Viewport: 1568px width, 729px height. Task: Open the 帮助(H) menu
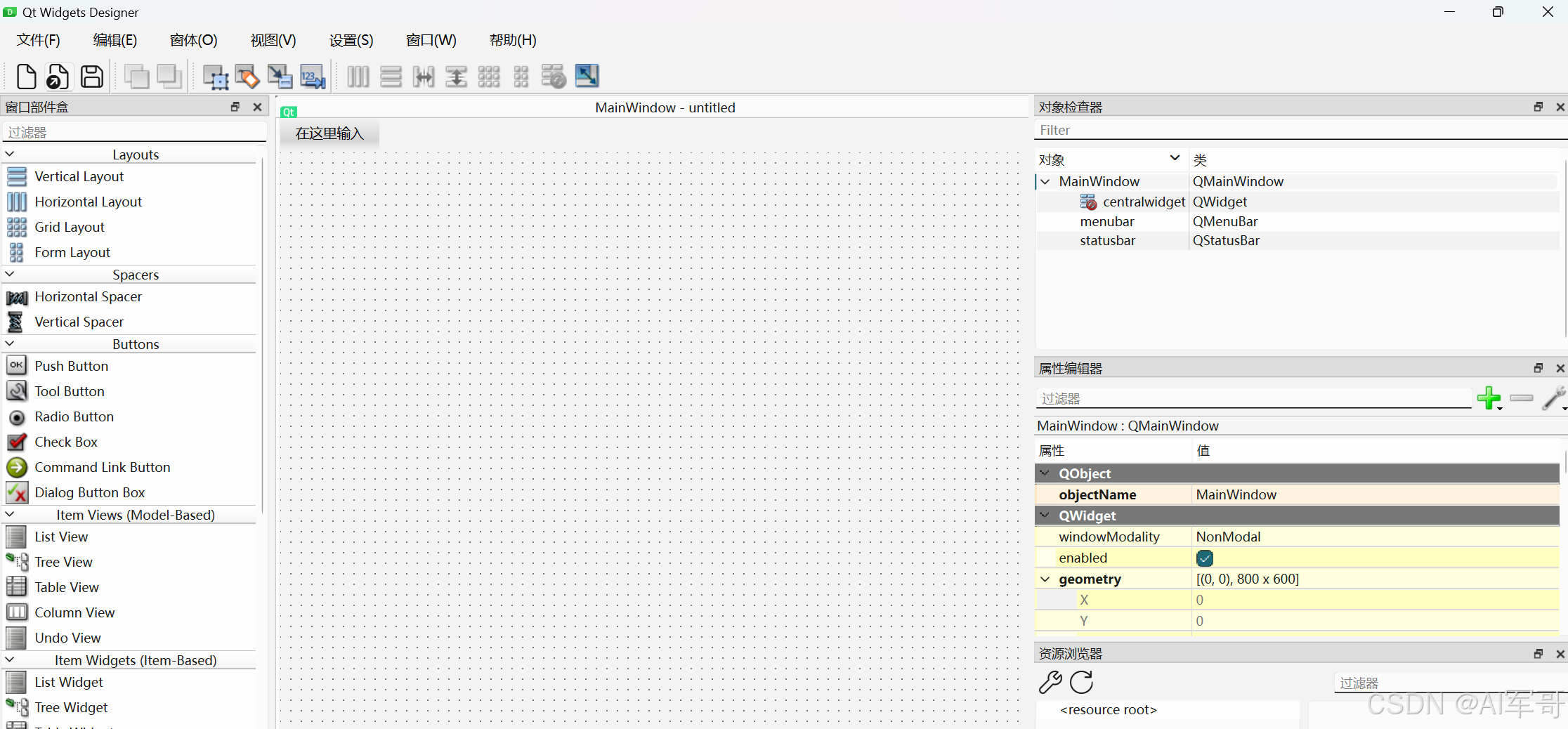[513, 40]
